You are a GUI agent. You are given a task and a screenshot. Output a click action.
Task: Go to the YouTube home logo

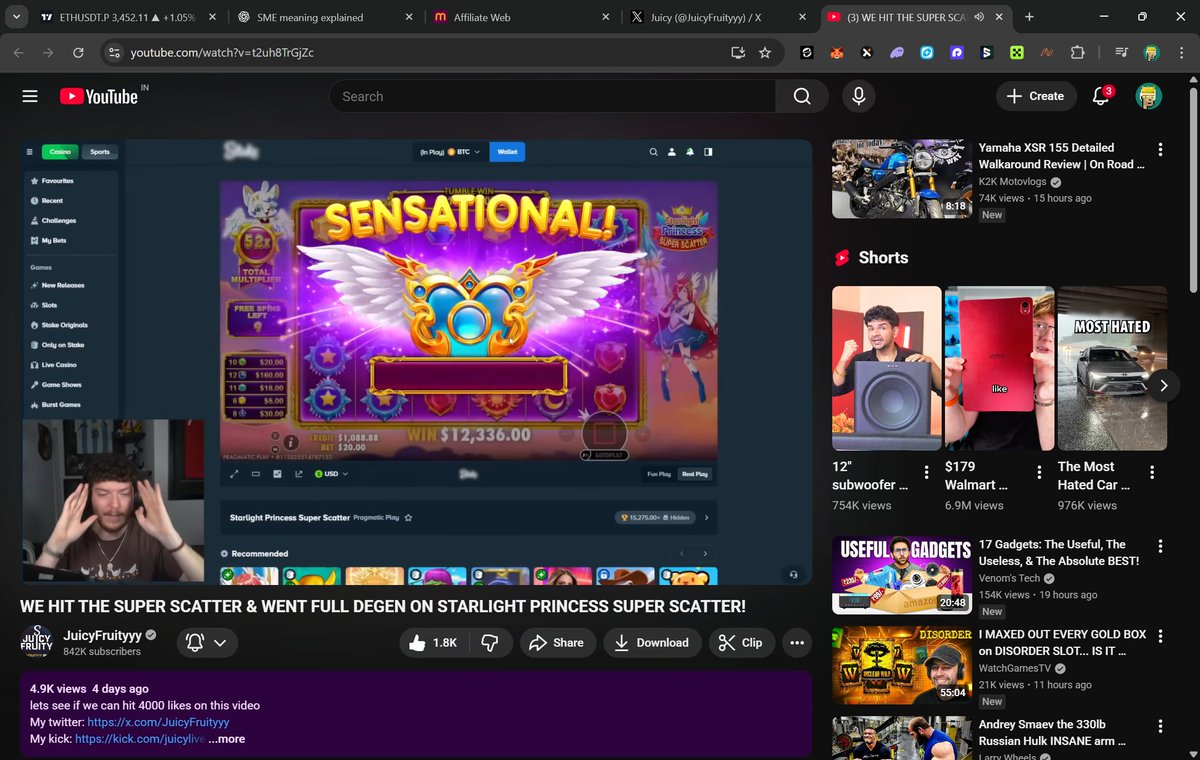pos(99,96)
